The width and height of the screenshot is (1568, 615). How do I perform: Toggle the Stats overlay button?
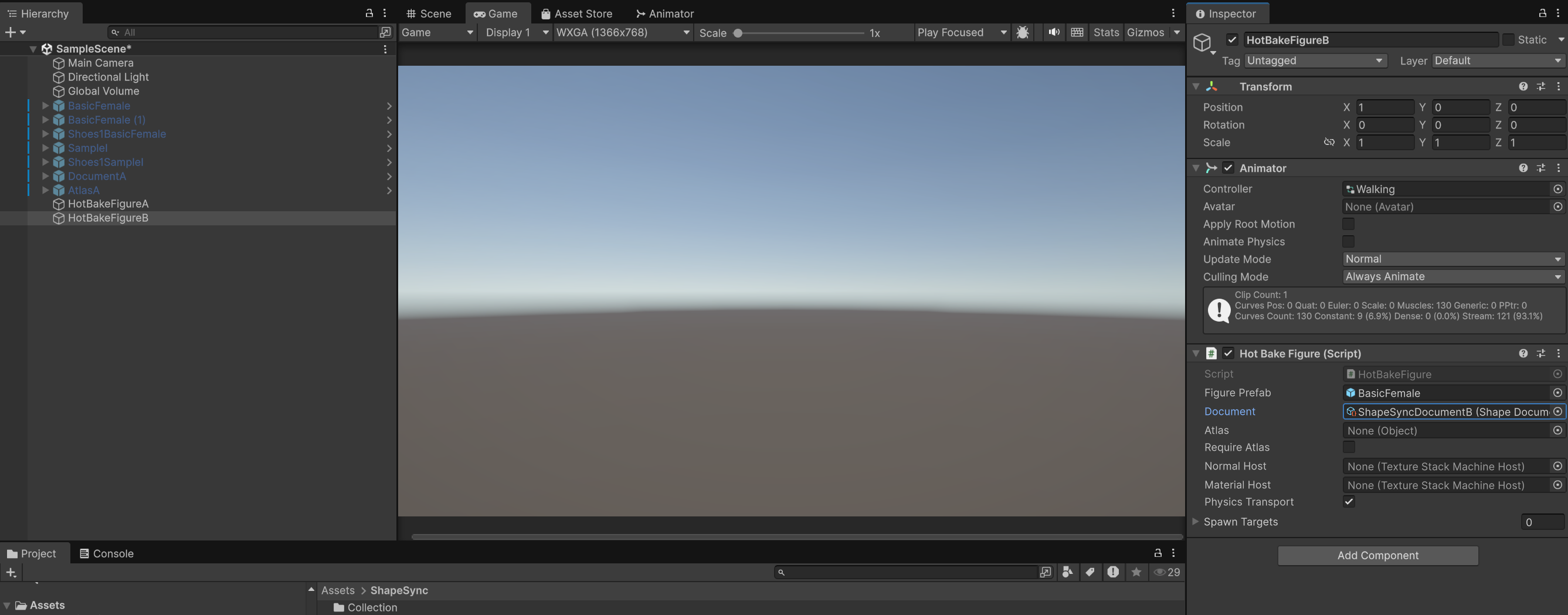pyautogui.click(x=1106, y=32)
